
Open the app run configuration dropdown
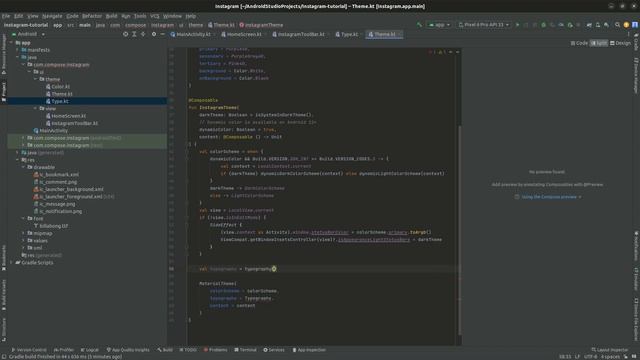pos(439,25)
